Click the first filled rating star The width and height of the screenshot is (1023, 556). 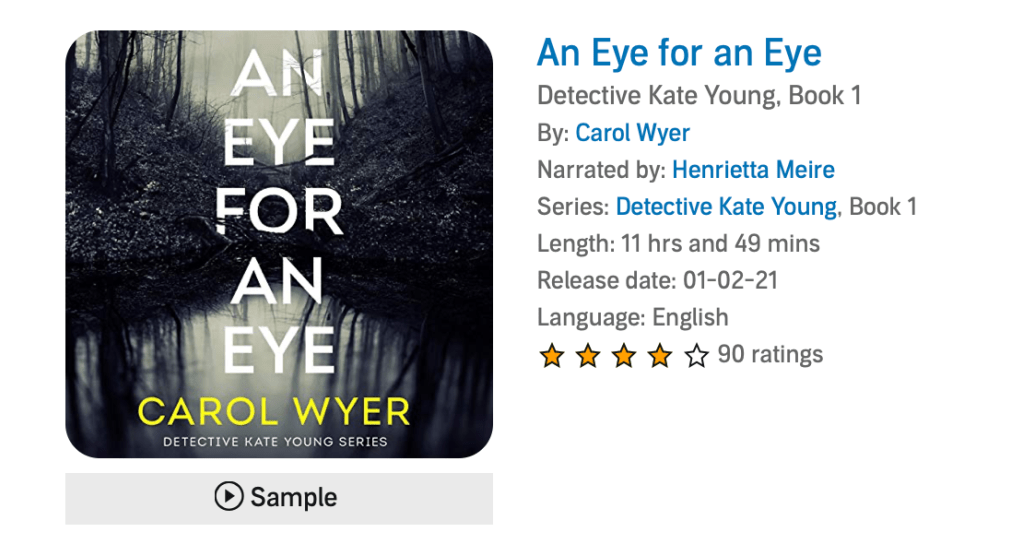click(x=551, y=355)
